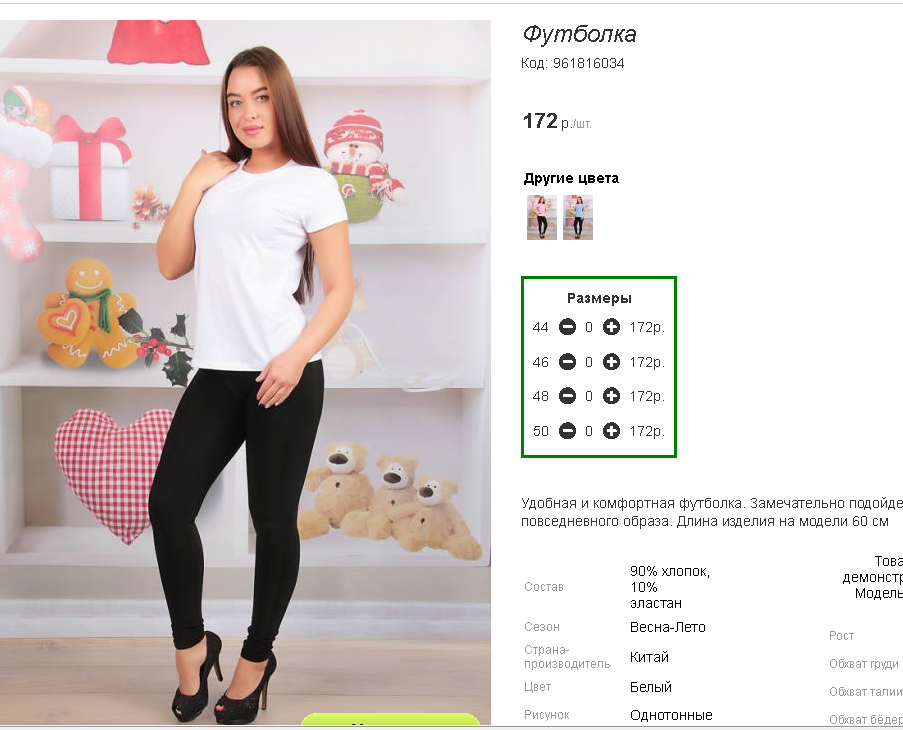Click the Размеры heading in size box
The width and height of the screenshot is (903, 730).
point(599,298)
